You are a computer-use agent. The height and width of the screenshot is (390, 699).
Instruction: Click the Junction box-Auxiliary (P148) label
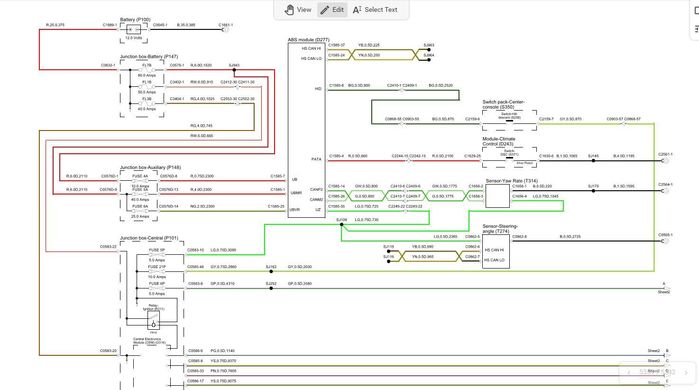pyautogui.click(x=150, y=167)
